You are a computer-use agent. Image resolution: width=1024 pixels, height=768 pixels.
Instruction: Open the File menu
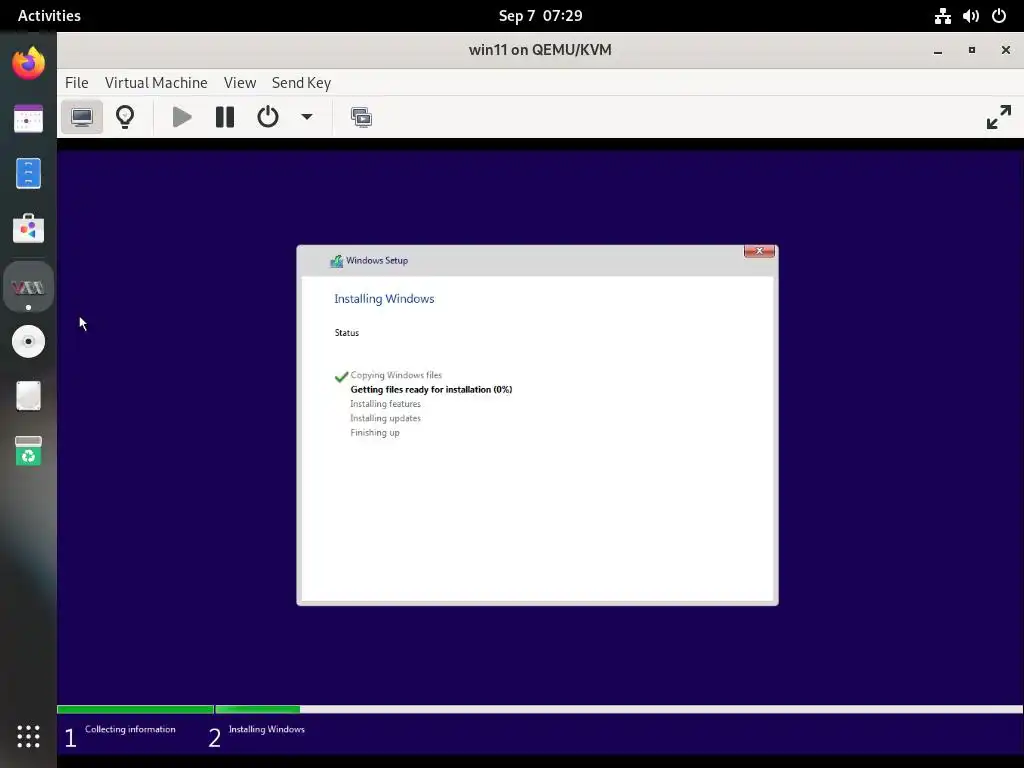(76, 83)
